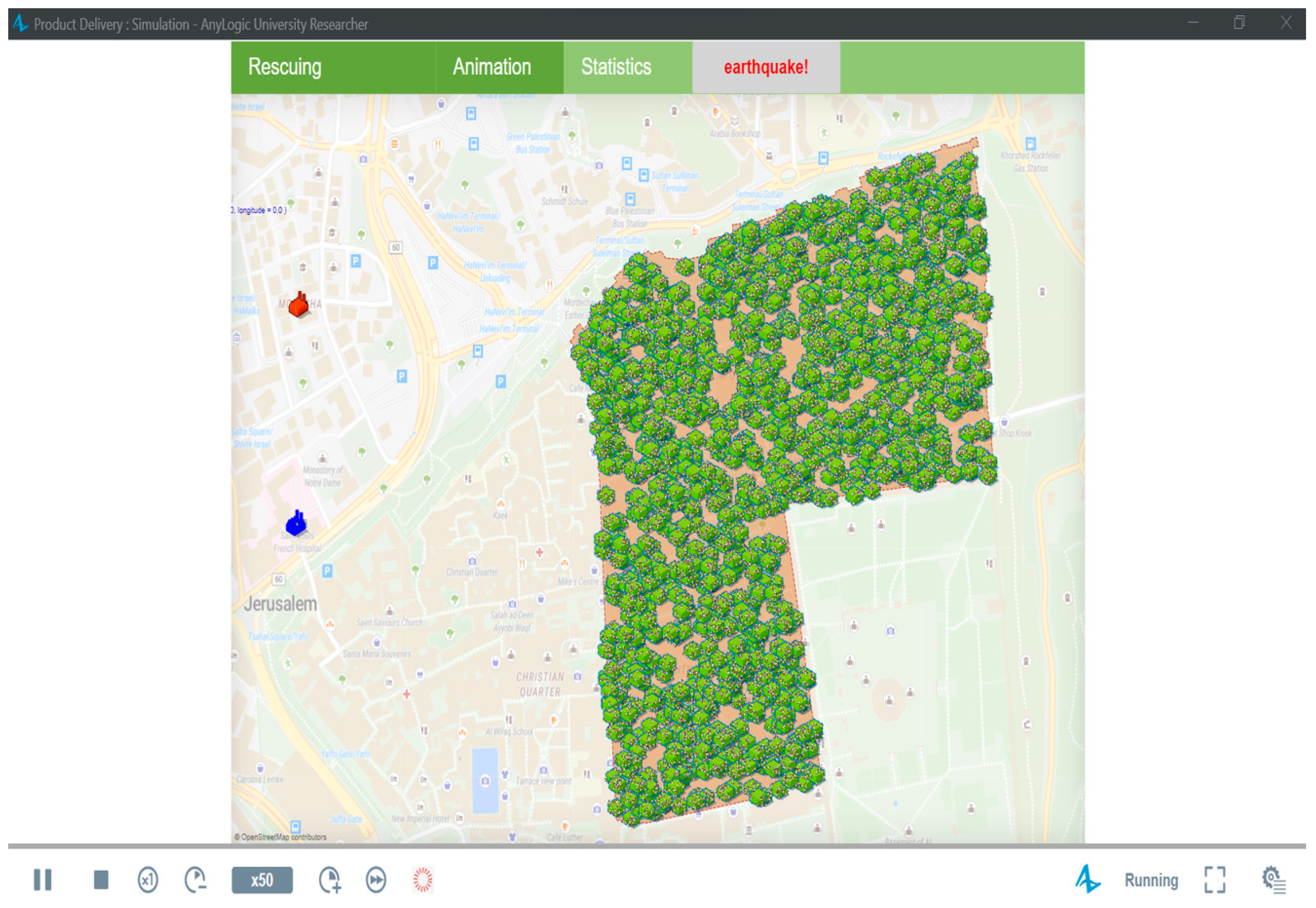The height and width of the screenshot is (908, 1316).
Task: Click the Khorshed Rockefeller Gas Station label
Action: (x=1031, y=162)
